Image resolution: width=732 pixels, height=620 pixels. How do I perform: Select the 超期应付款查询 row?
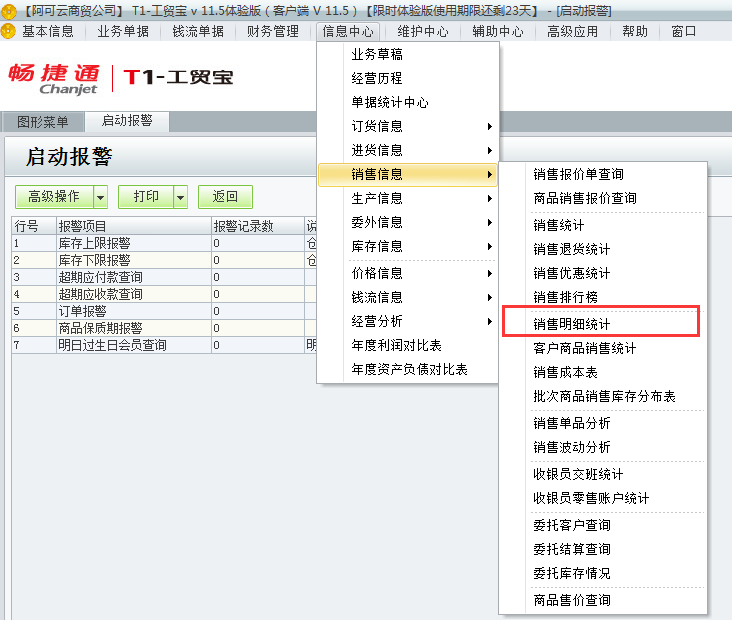164,277
